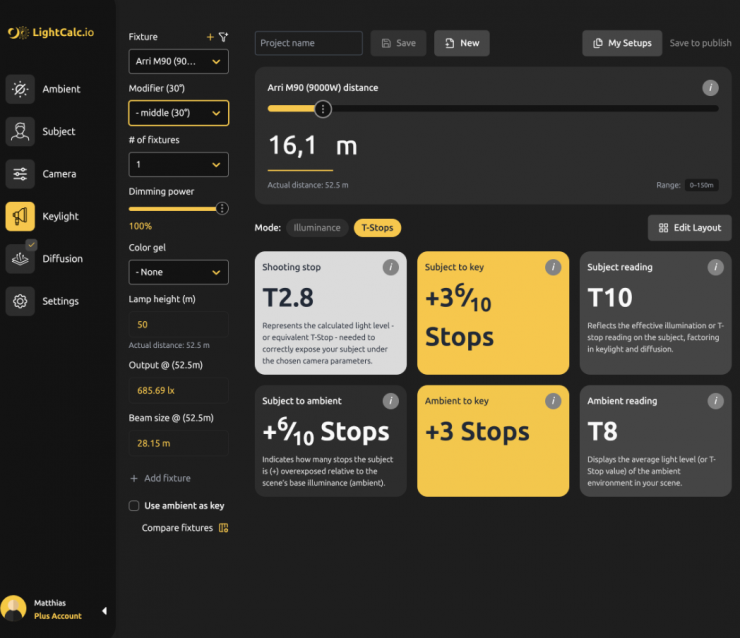Open info icon for distance panel
This screenshot has height=638, width=740.
(x=710, y=88)
